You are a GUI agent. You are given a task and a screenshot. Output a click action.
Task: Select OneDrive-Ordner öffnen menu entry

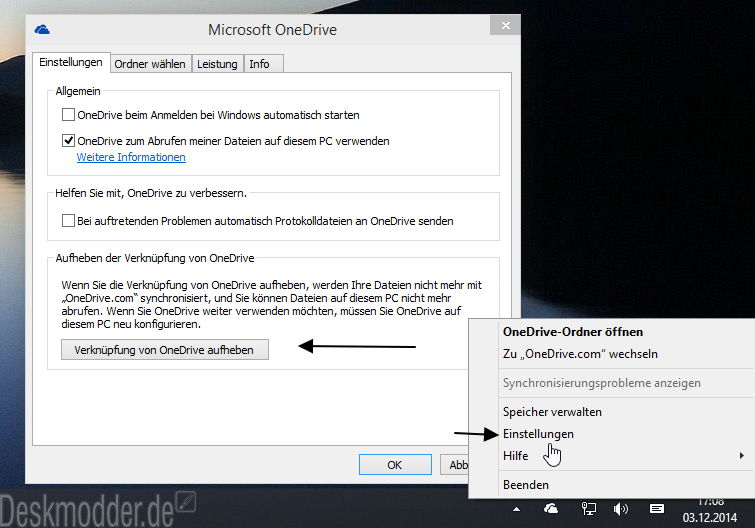point(572,332)
